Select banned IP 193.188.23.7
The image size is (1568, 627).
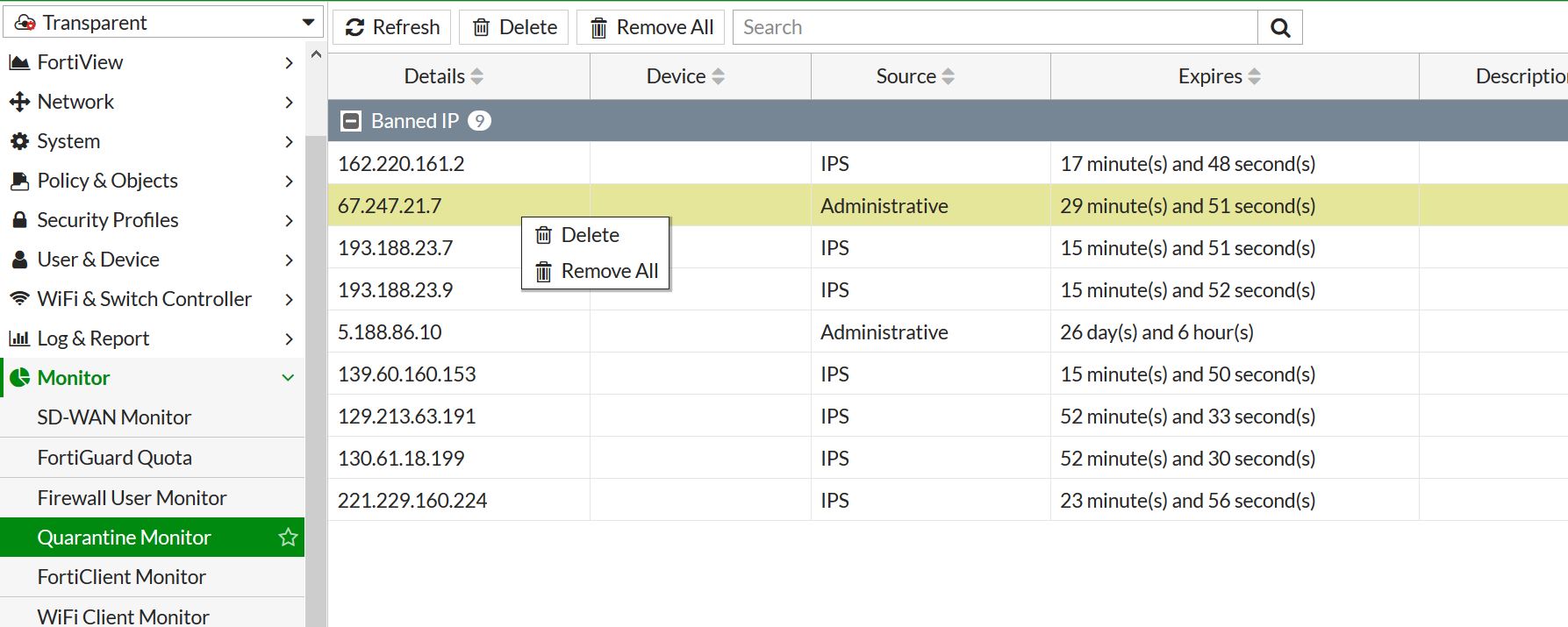[x=395, y=248]
